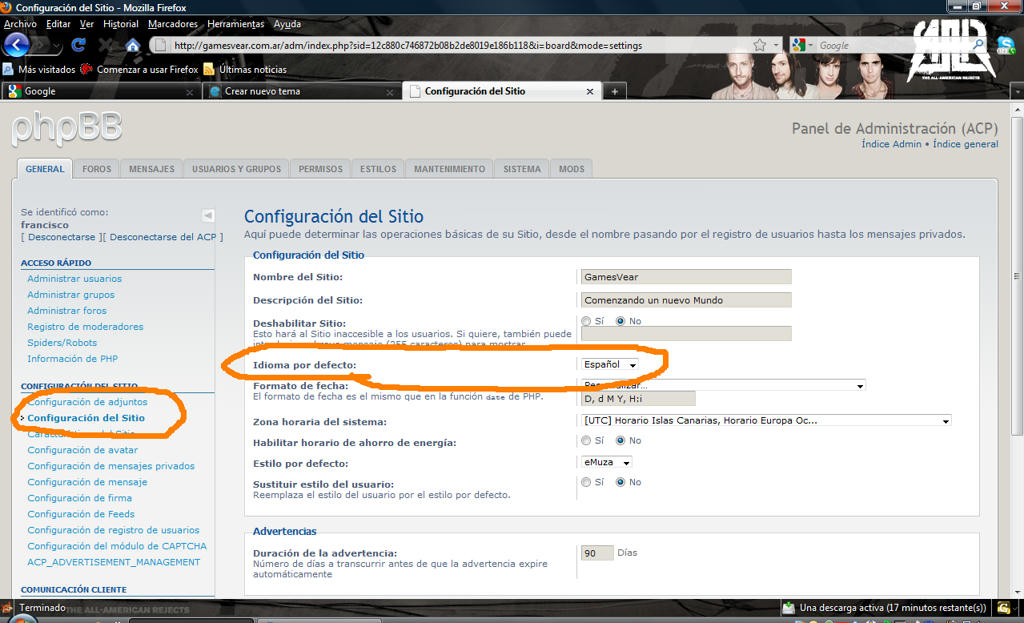The width and height of the screenshot is (1024, 623).
Task: Go to the Firefox home page icon
Action: pyautogui.click(x=133, y=45)
